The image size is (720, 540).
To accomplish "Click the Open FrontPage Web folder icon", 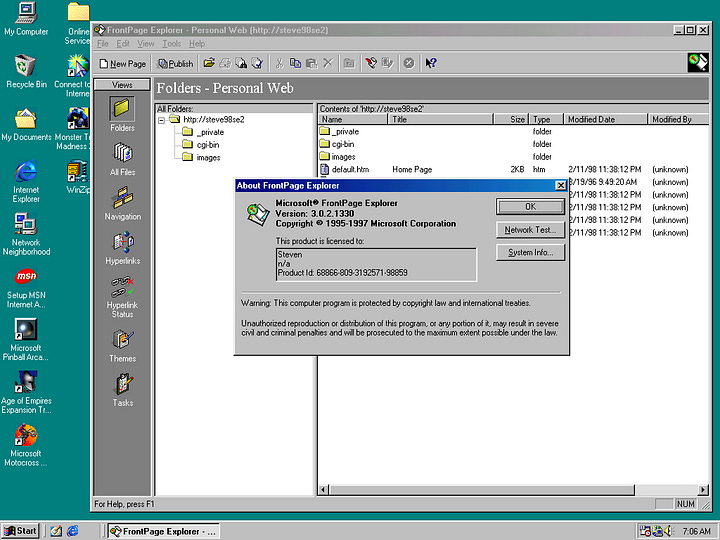I will point(209,63).
